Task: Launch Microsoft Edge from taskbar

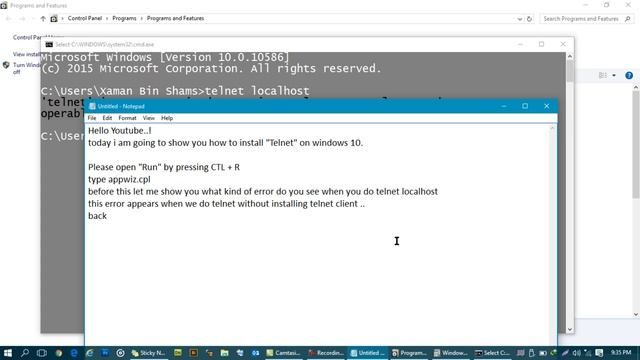Action: pos(74,353)
